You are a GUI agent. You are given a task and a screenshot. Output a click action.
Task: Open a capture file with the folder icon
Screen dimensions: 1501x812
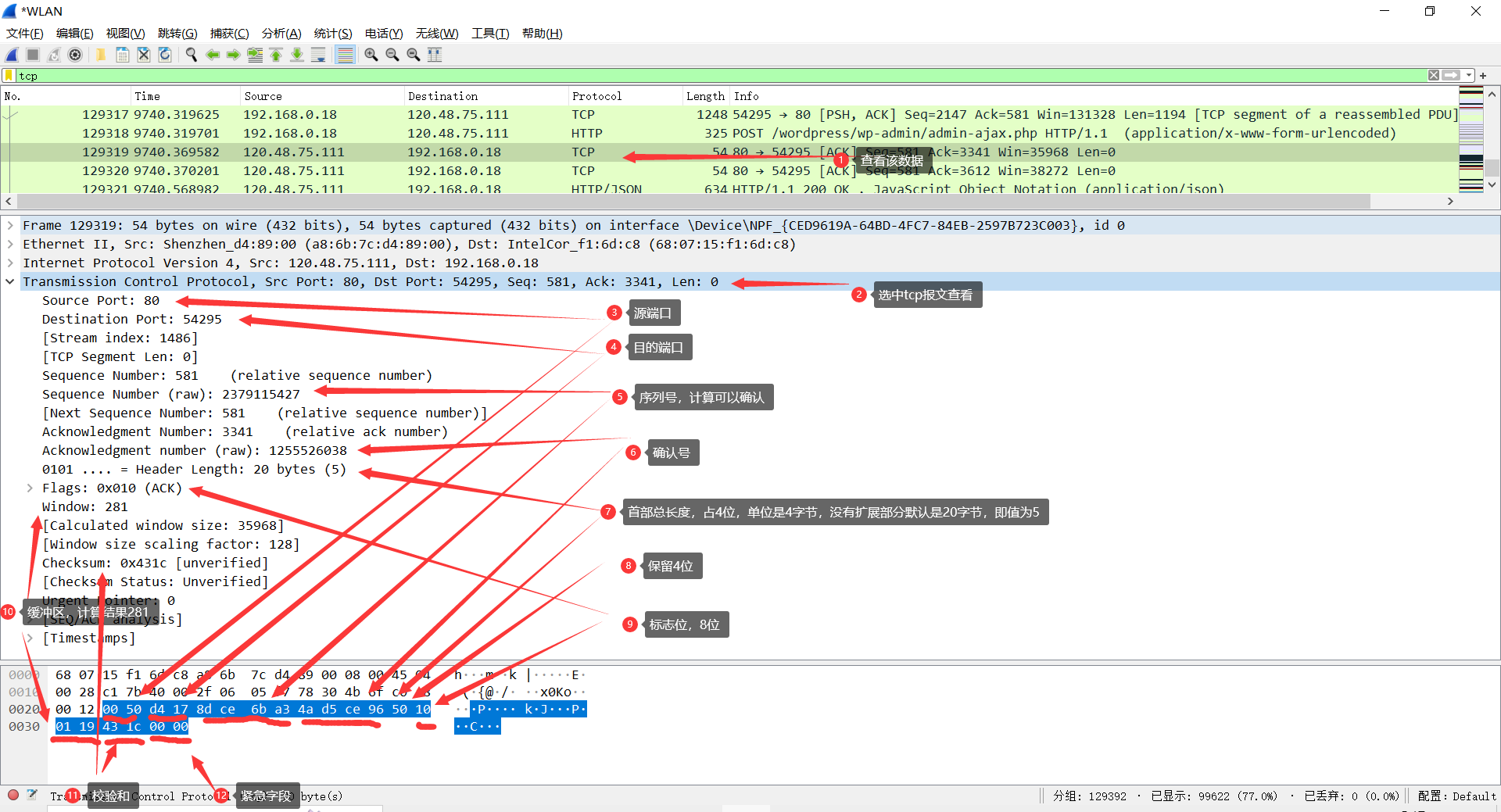[x=101, y=55]
